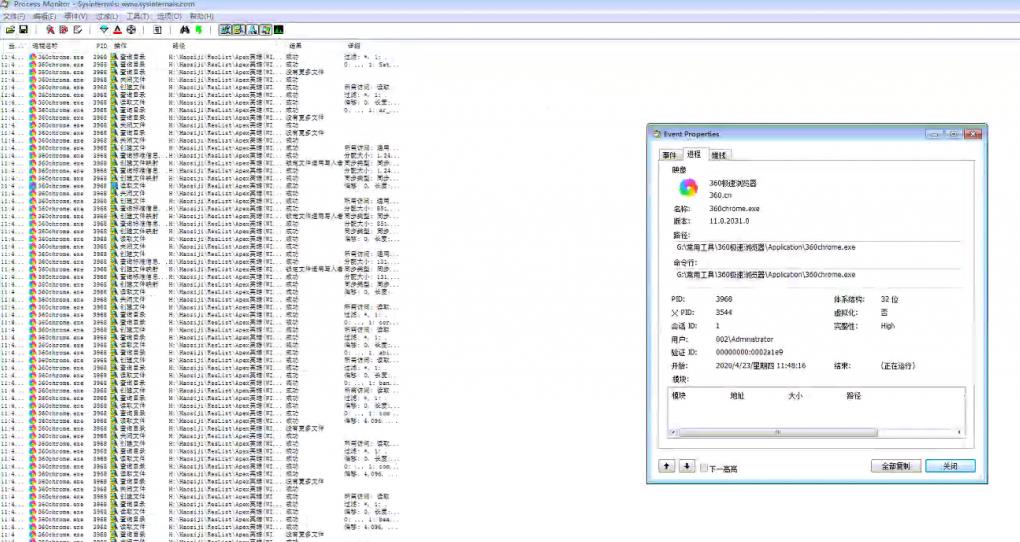Click the 命令行 field in Event Properties
Screen dimensions: 1020x542
click(x=818, y=275)
